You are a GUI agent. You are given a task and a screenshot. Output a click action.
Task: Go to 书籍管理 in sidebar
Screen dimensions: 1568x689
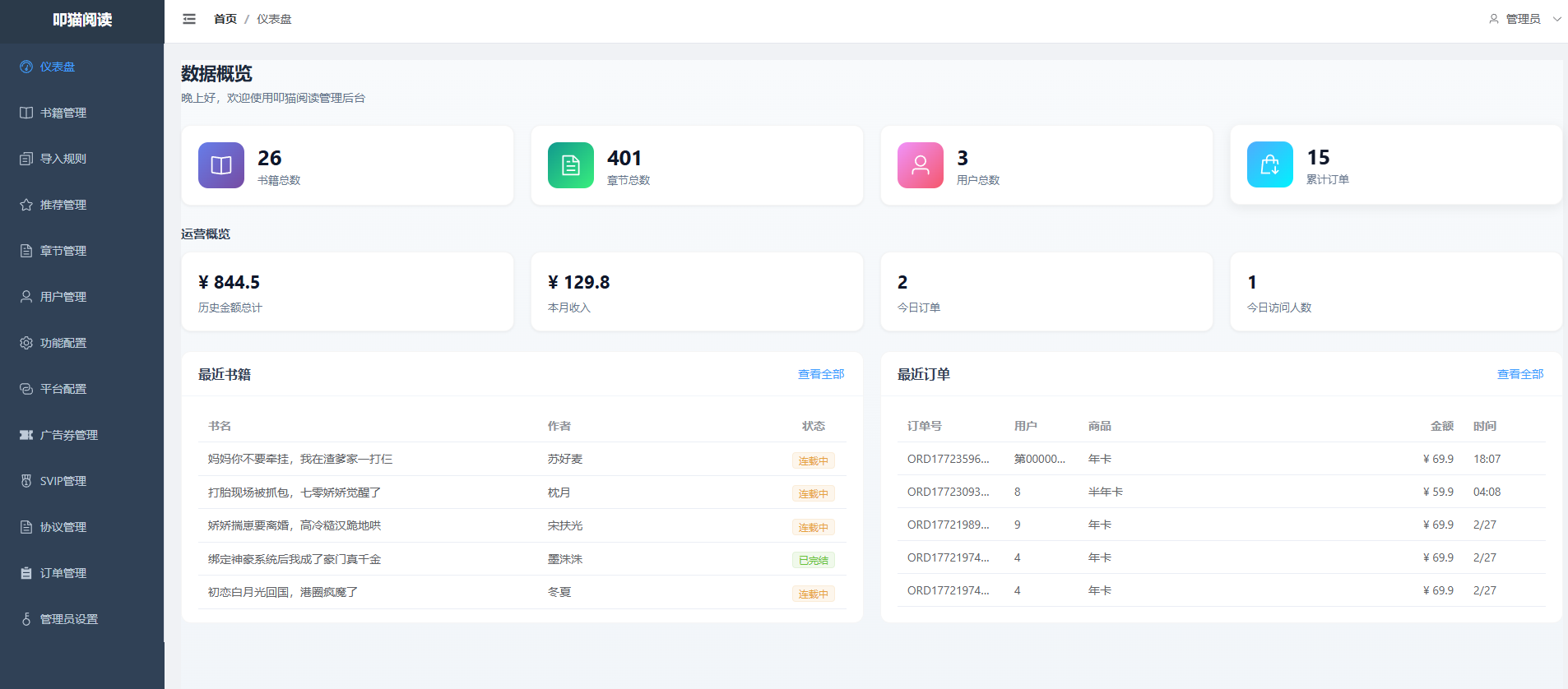[82, 113]
